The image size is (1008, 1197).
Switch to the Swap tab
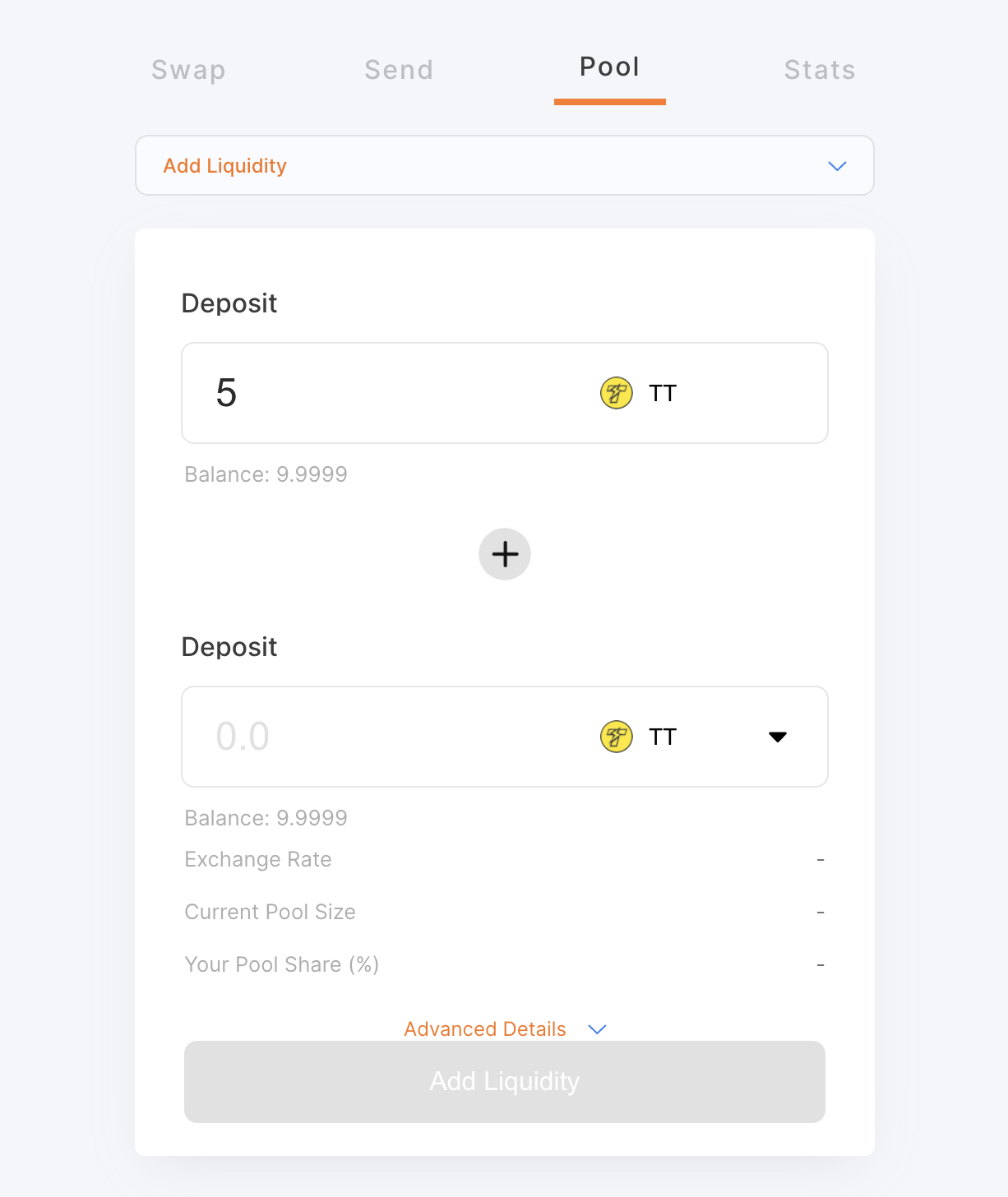click(188, 70)
